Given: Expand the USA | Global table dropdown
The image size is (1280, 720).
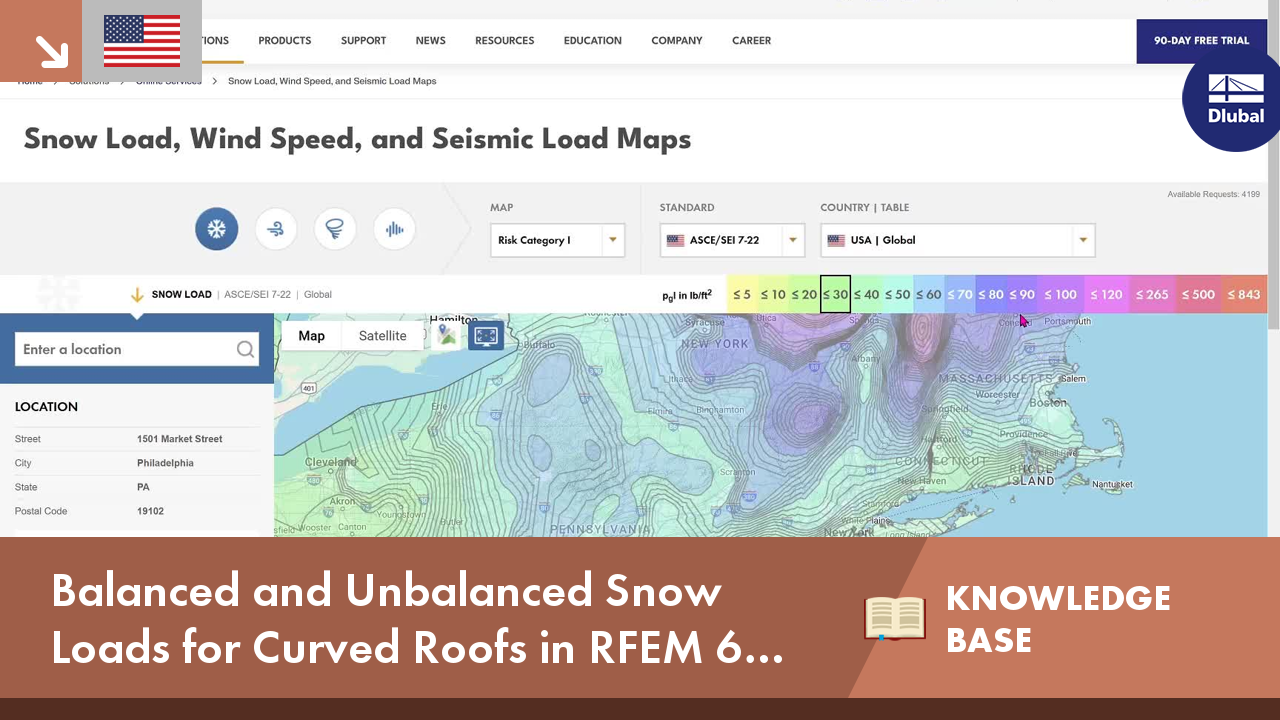Looking at the screenshot, I should point(1082,240).
